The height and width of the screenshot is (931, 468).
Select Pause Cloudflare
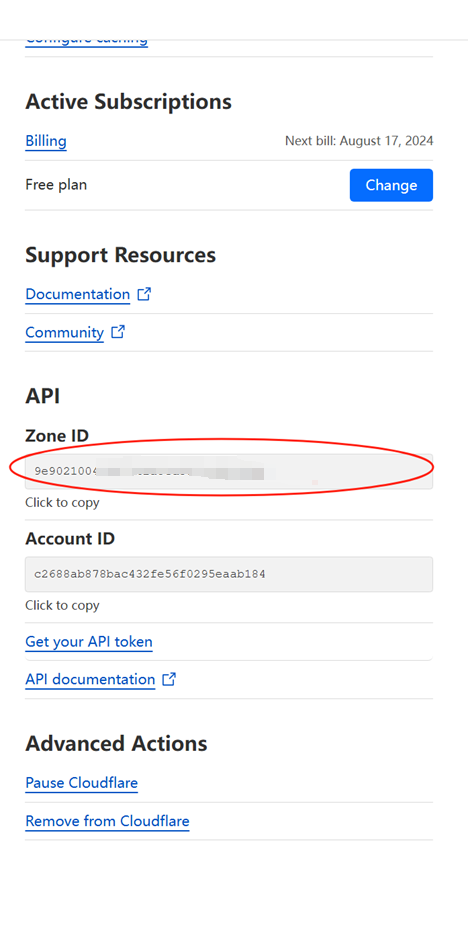click(x=81, y=783)
